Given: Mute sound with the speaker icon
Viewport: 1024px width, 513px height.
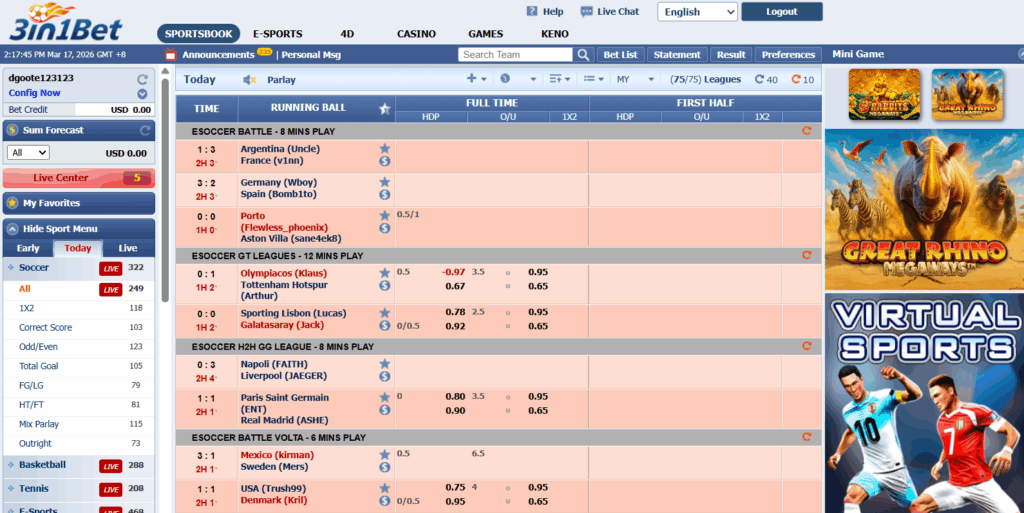Looking at the screenshot, I should coord(250,80).
